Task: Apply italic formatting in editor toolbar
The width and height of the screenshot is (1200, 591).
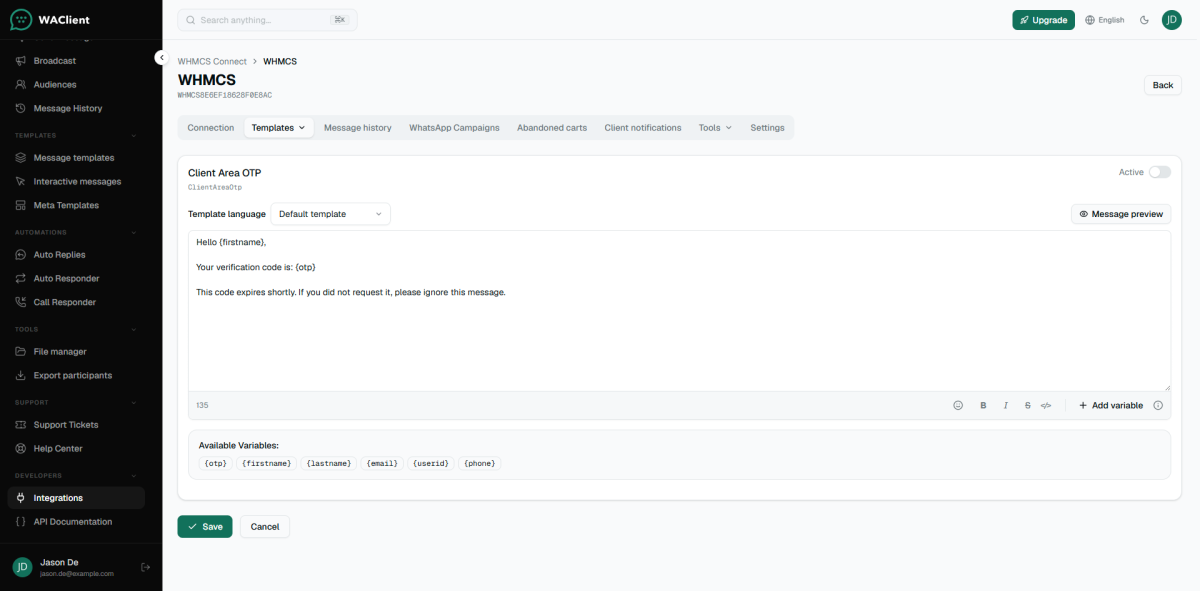Action: 1005,405
